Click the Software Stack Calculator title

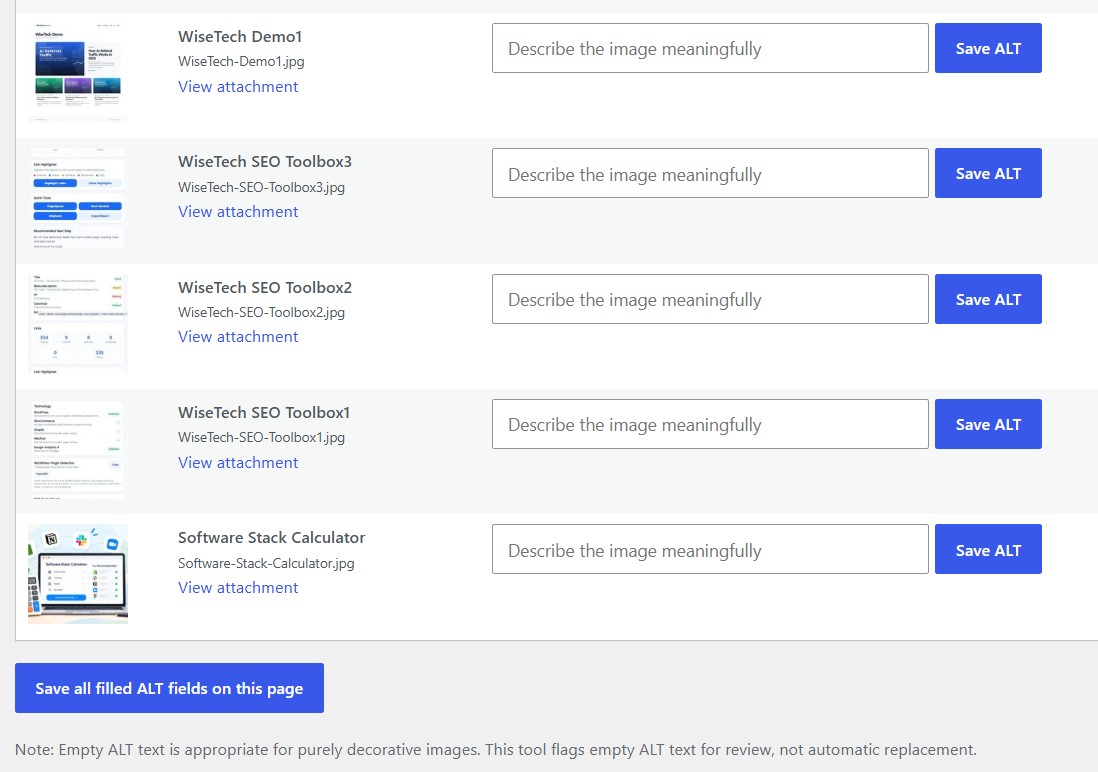coord(272,538)
